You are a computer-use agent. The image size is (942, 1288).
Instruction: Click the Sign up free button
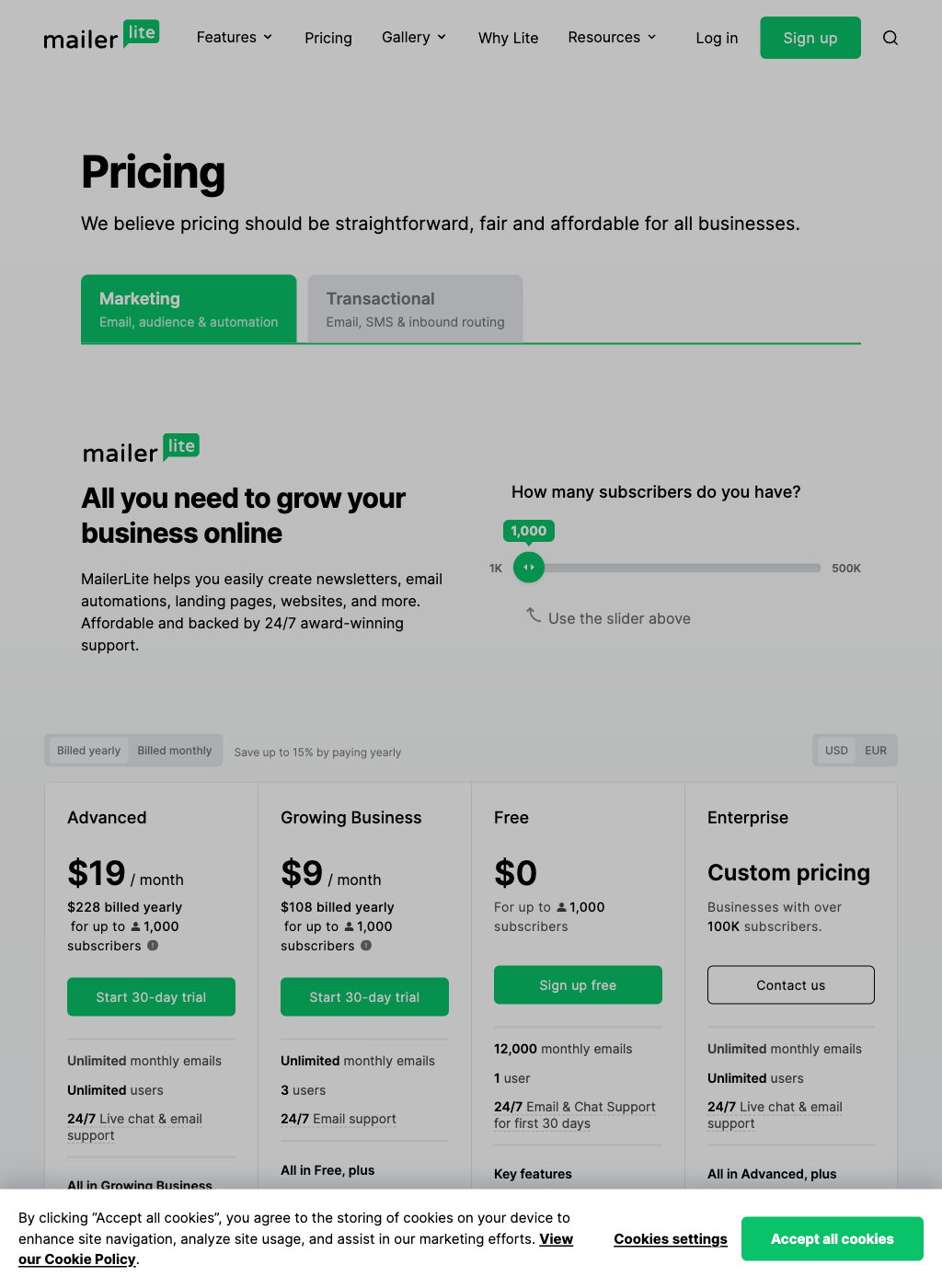click(x=578, y=985)
